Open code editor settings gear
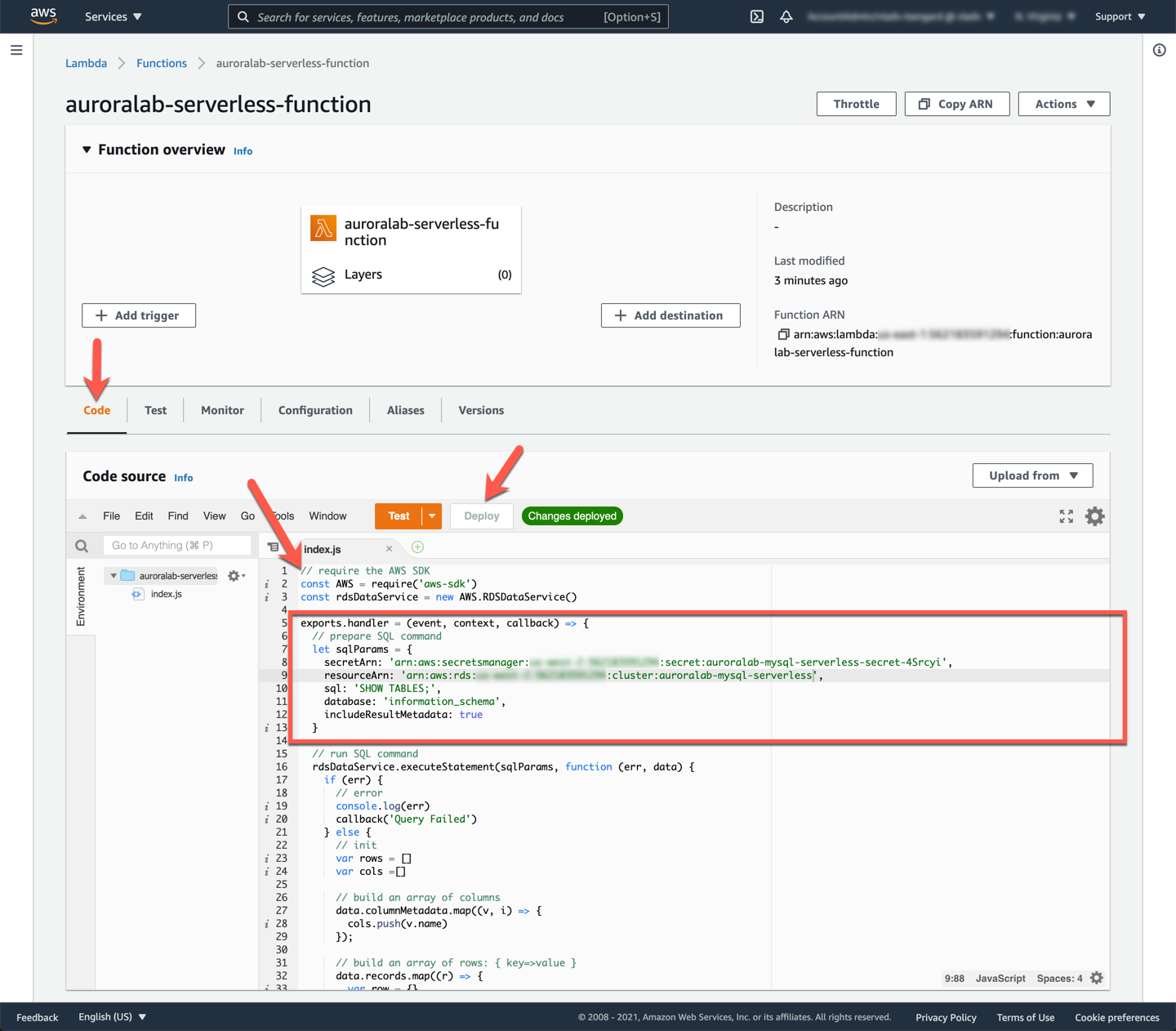 (1094, 516)
